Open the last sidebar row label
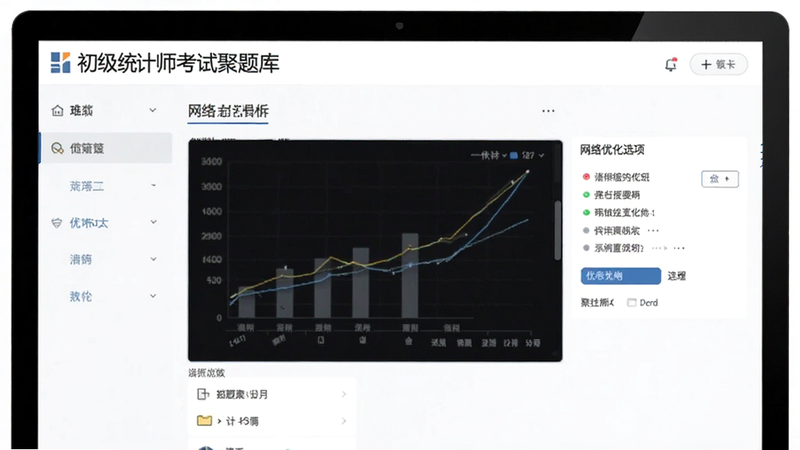Screen dimensions: 800x450 click(81, 296)
